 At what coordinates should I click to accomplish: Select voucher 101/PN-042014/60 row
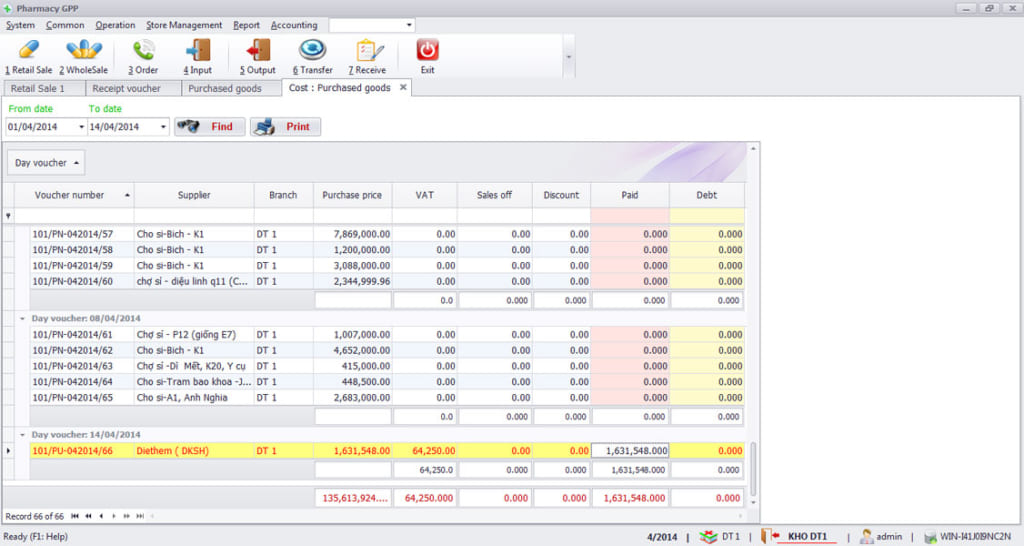pos(387,281)
